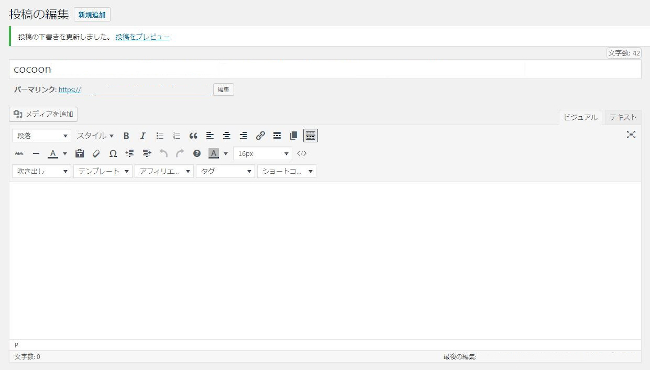Open the 段落 paragraph format dropdown
Screen dimensions: 650x370
click(x=41, y=136)
